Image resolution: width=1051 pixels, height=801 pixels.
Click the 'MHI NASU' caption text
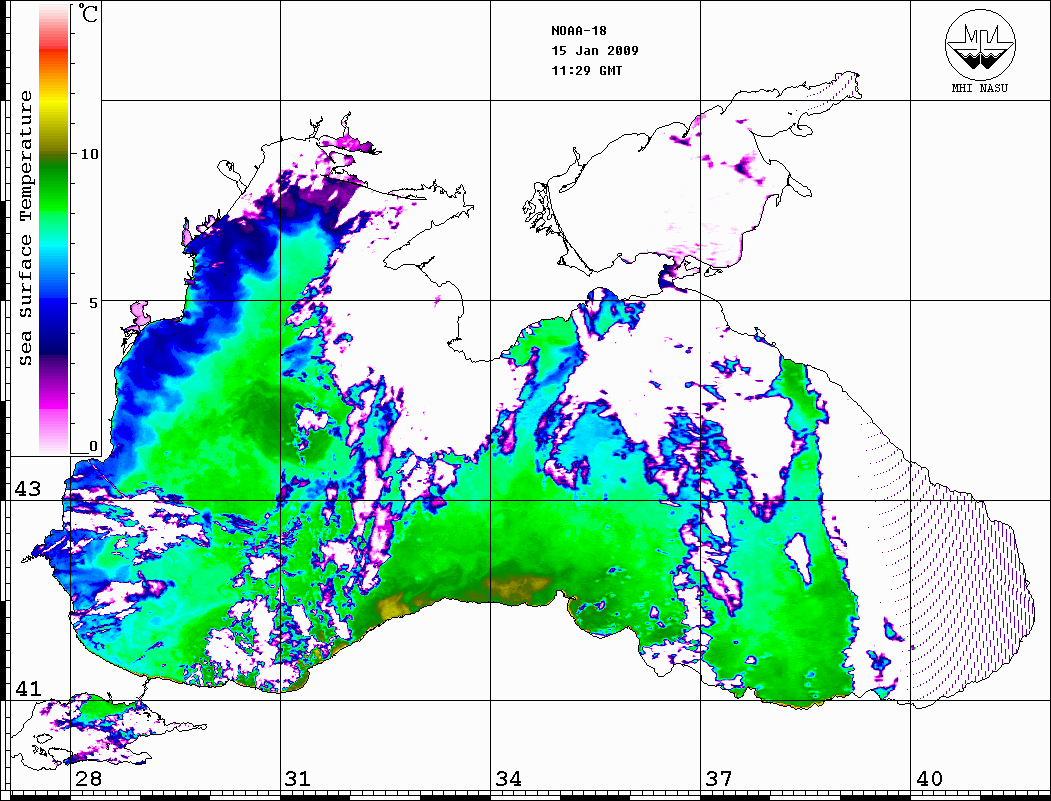point(979,88)
